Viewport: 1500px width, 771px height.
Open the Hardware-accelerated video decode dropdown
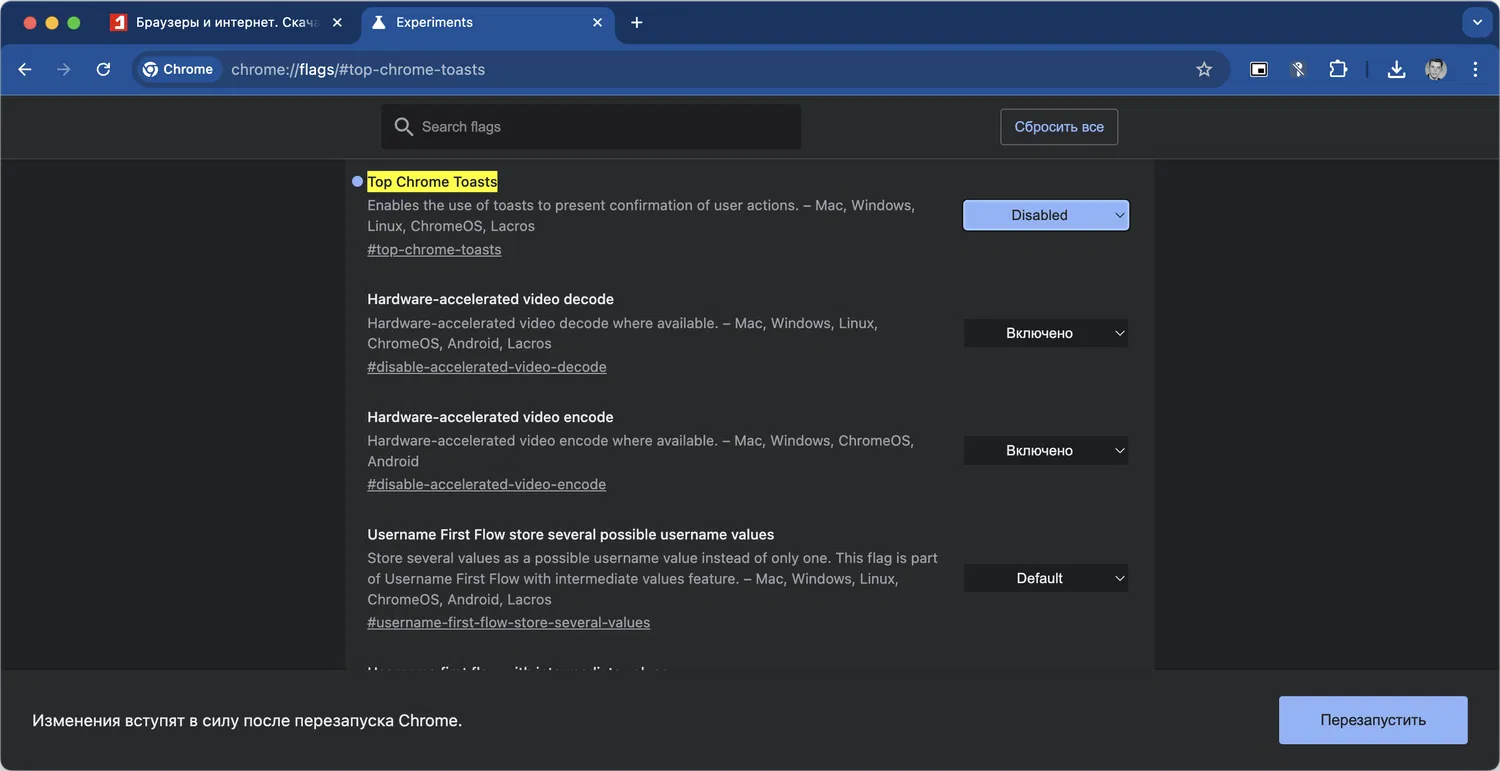(1045, 333)
